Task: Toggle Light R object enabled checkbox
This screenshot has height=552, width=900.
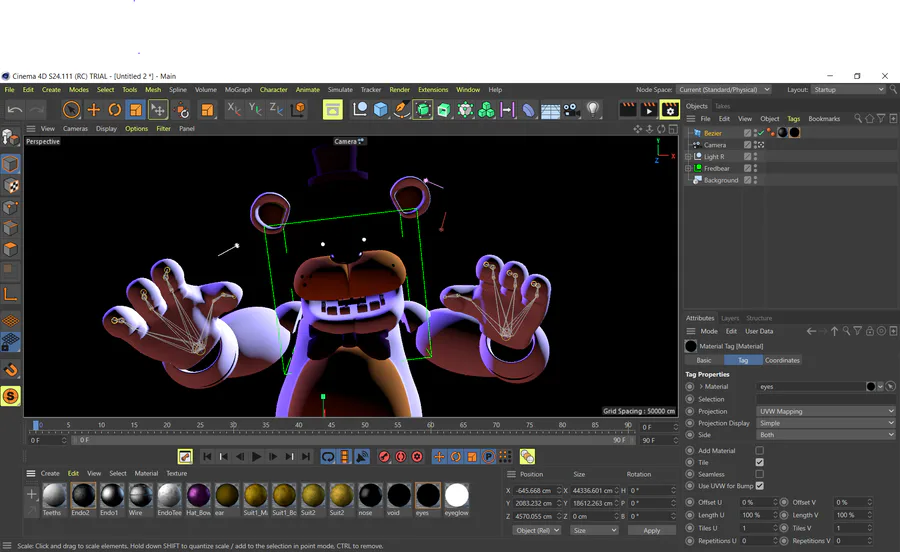Action: pyautogui.click(x=747, y=157)
